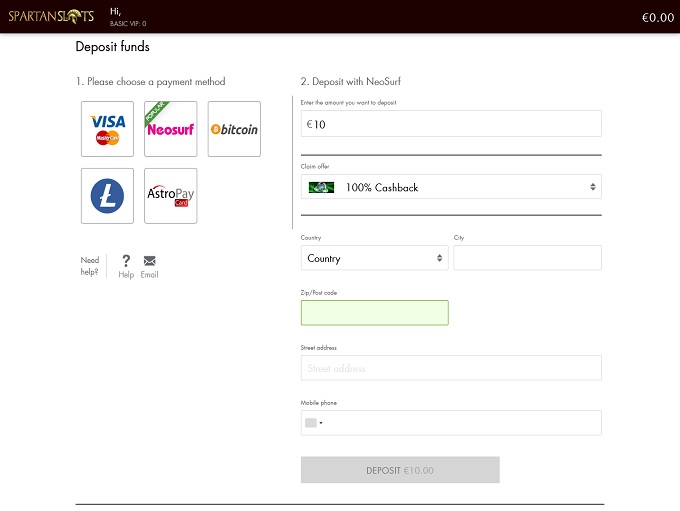Screen dimensions: 680x511
Task: Open the mobile phone country flag selector
Action: (x=314, y=423)
